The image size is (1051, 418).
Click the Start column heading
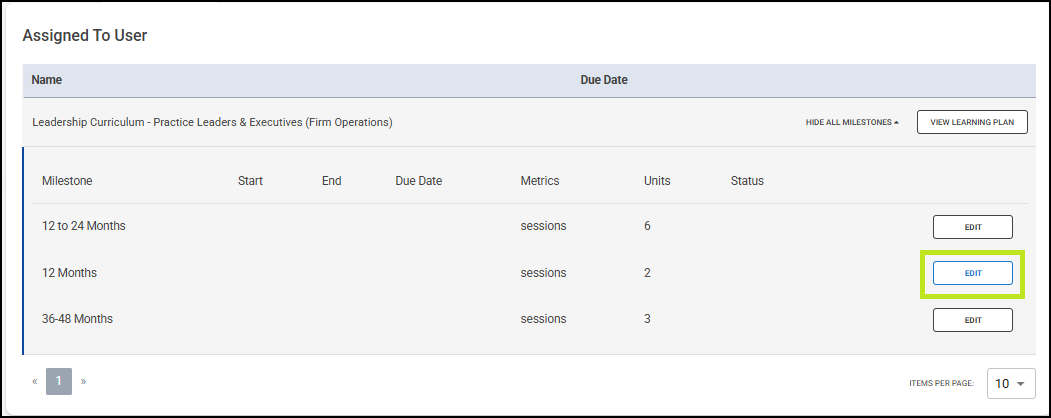(250, 181)
